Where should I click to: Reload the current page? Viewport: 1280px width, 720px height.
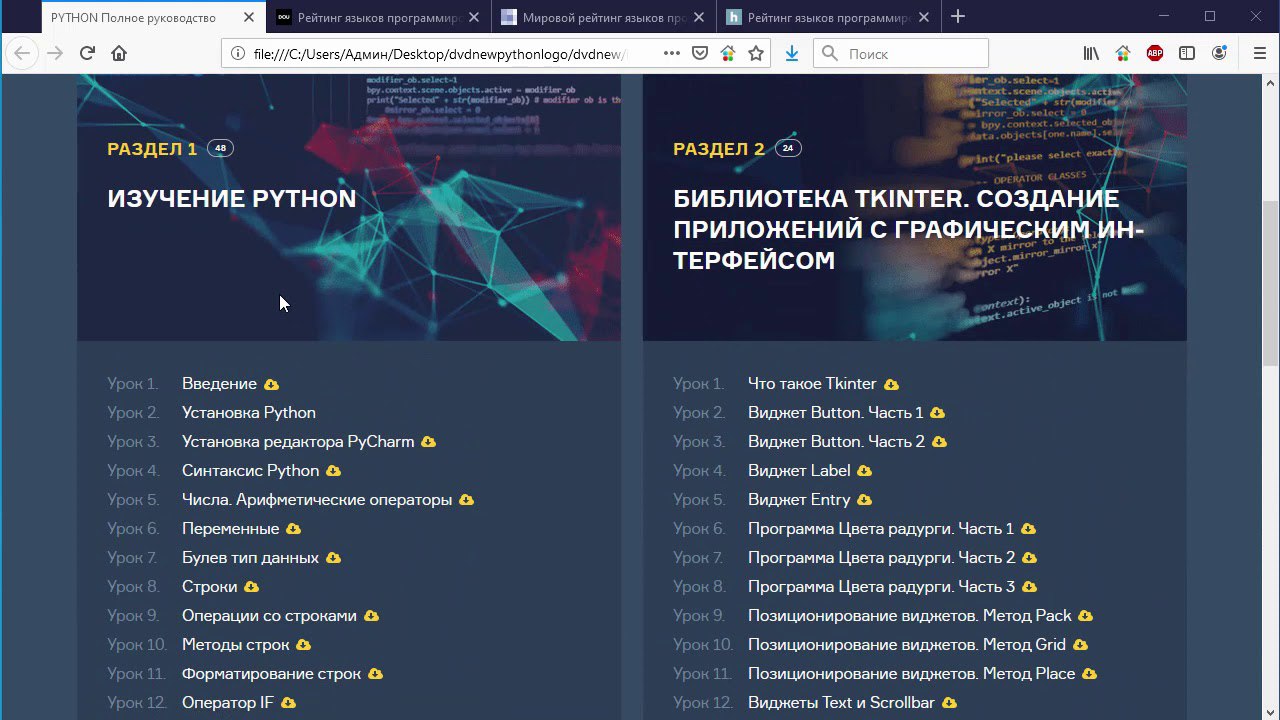coord(87,54)
